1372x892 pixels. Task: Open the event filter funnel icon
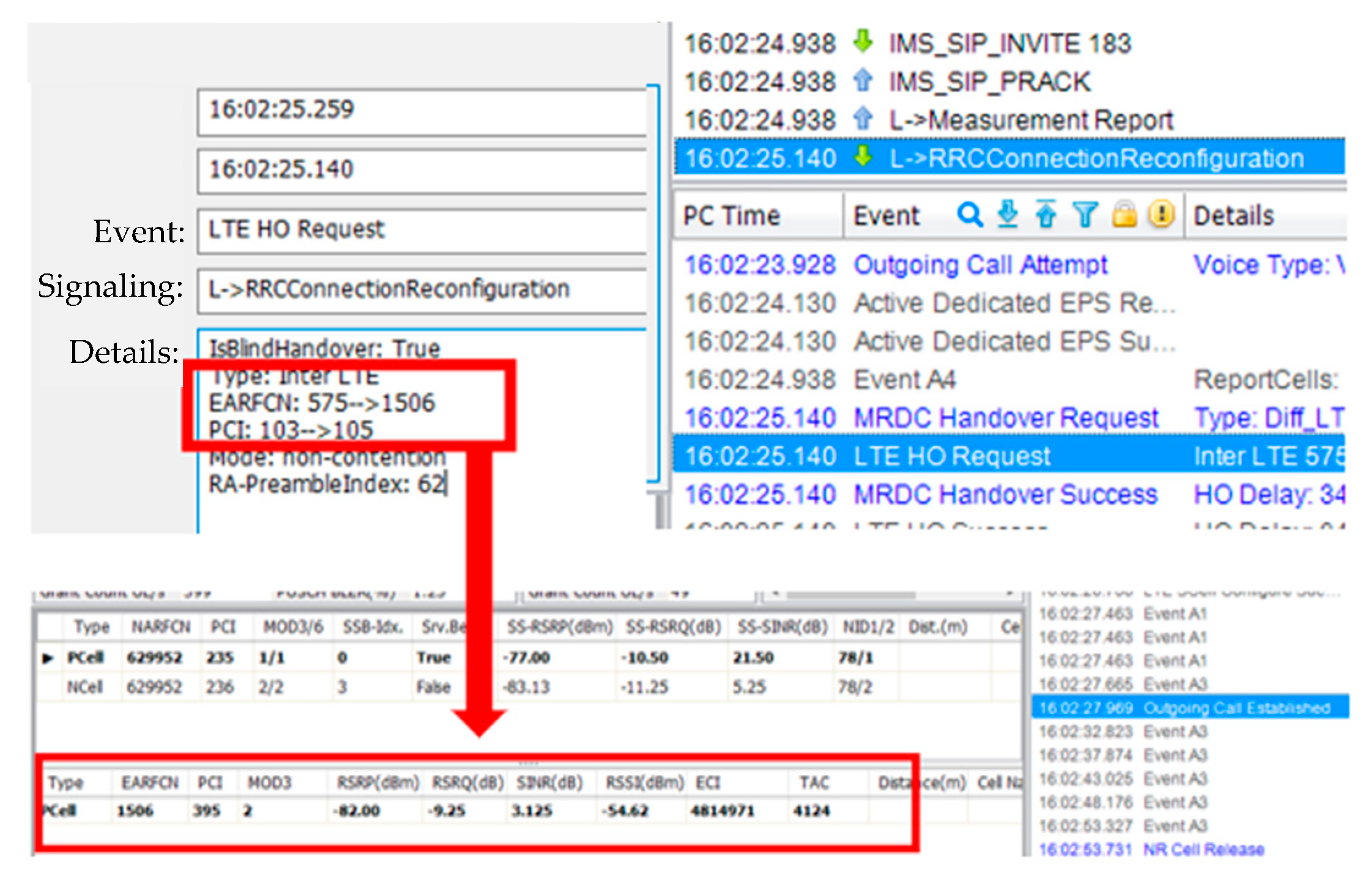click(1085, 215)
